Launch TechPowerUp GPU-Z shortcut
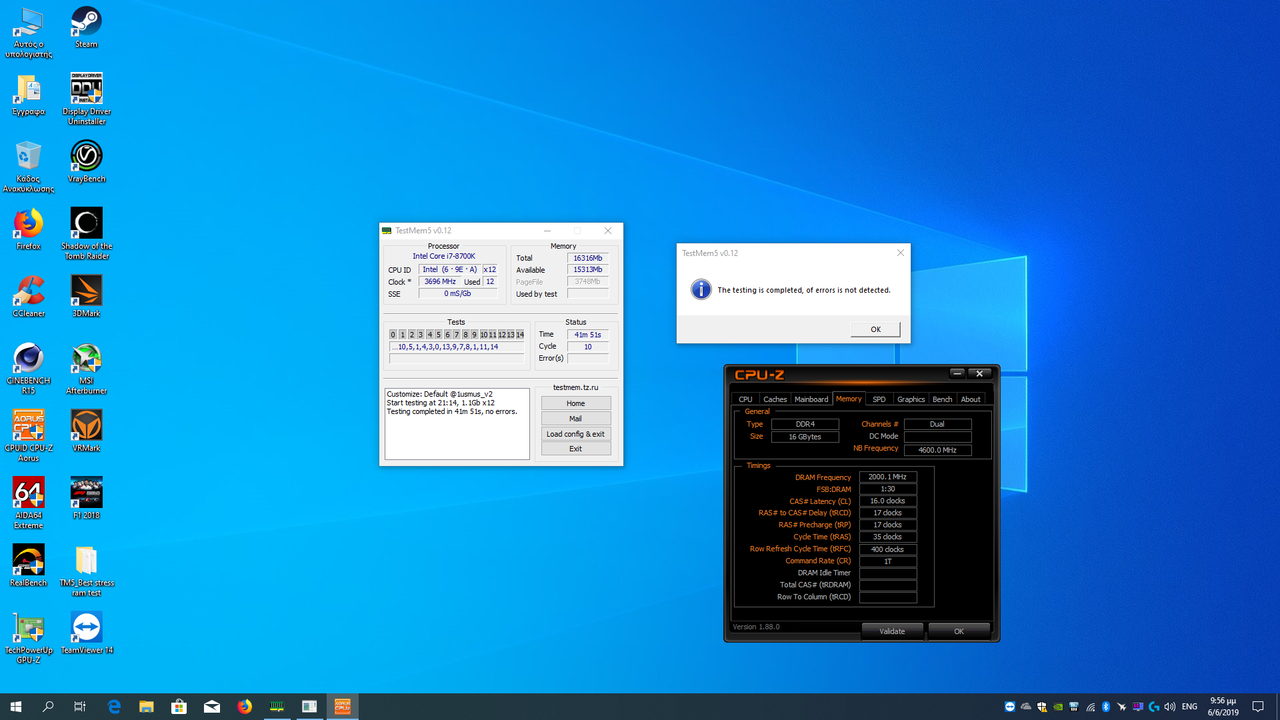 coord(28,638)
